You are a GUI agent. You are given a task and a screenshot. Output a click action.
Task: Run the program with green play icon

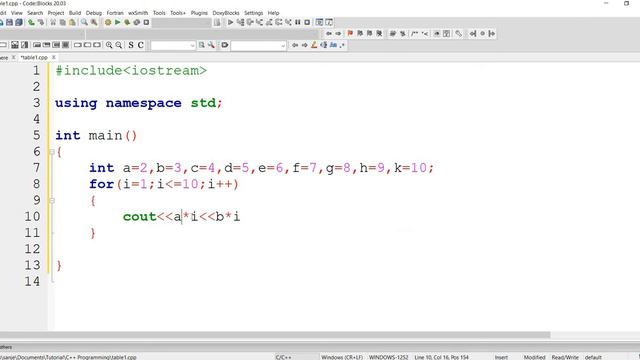118,22
